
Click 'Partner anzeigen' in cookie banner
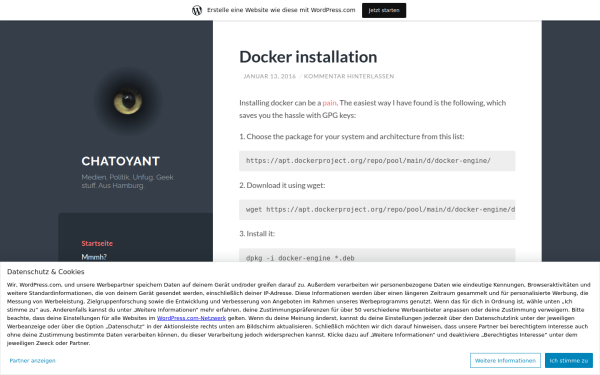click(x=33, y=360)
